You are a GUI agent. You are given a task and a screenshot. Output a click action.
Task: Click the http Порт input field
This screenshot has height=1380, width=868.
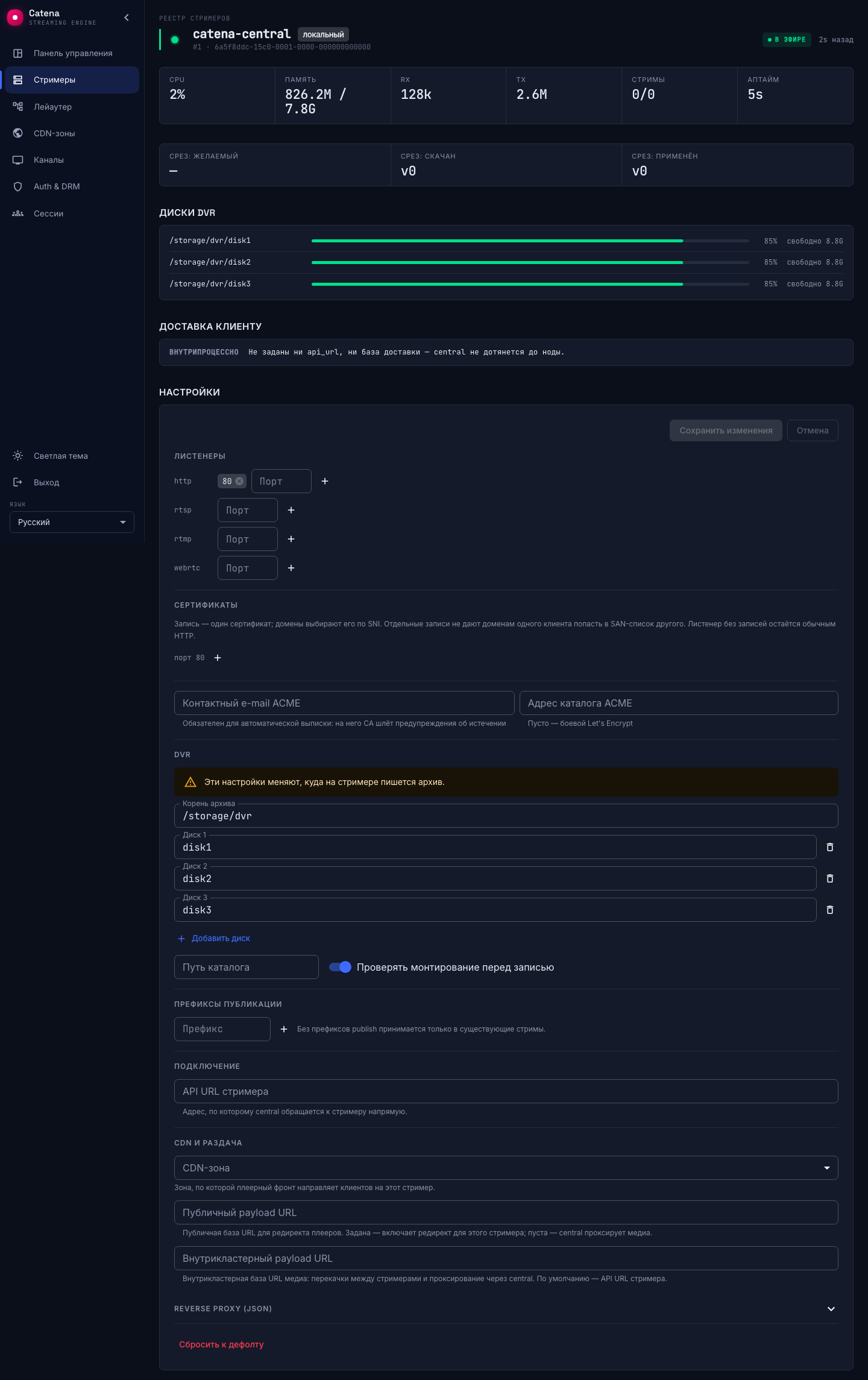[281, 481]
